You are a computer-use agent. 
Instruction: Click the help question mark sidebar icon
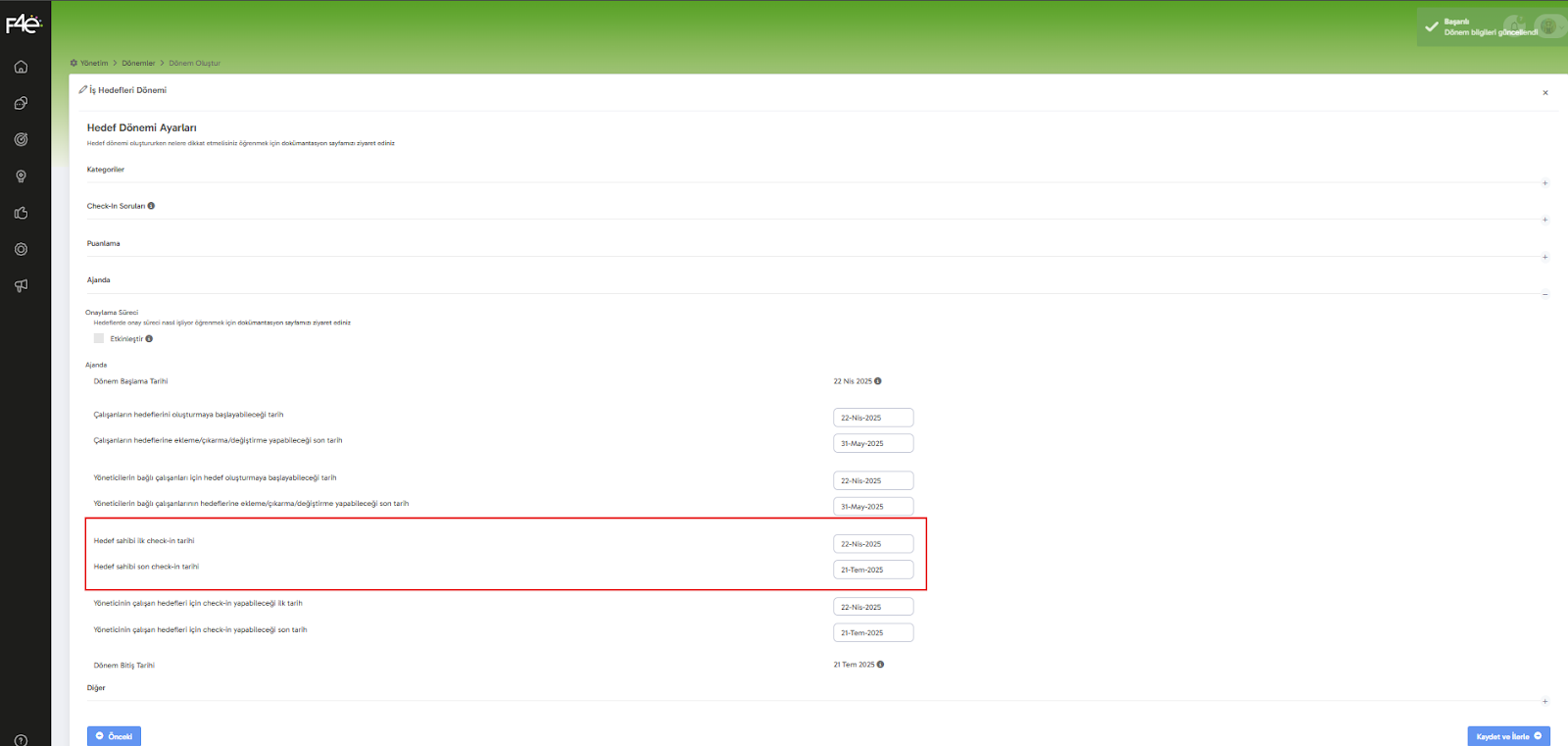click(x=21, y=739)
